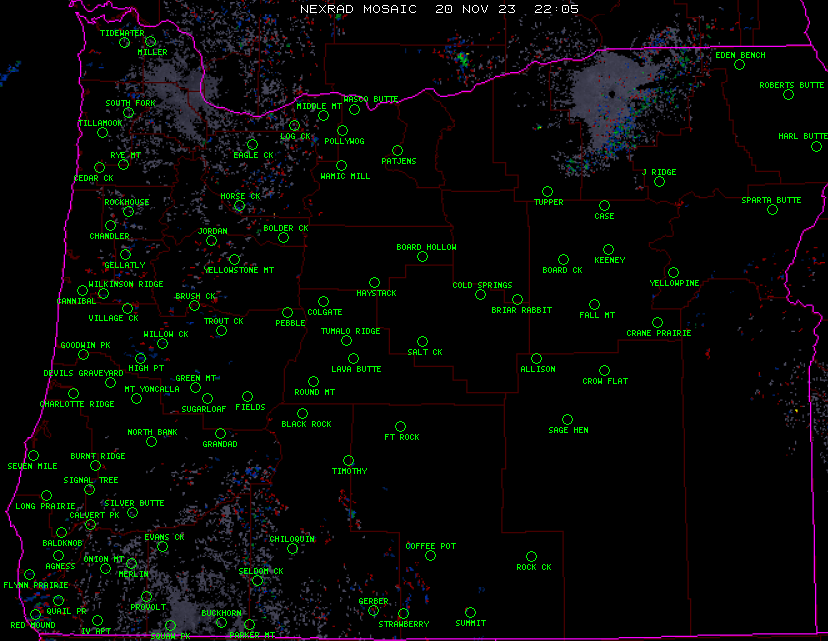Click the Ft Rock station label
828x641 pixels.
coord(401,438)
